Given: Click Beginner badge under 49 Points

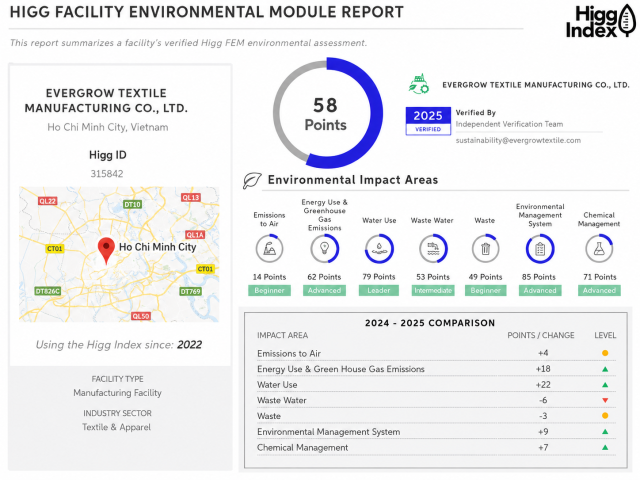Looking at the screenshot, I should (x=486, y=290).
